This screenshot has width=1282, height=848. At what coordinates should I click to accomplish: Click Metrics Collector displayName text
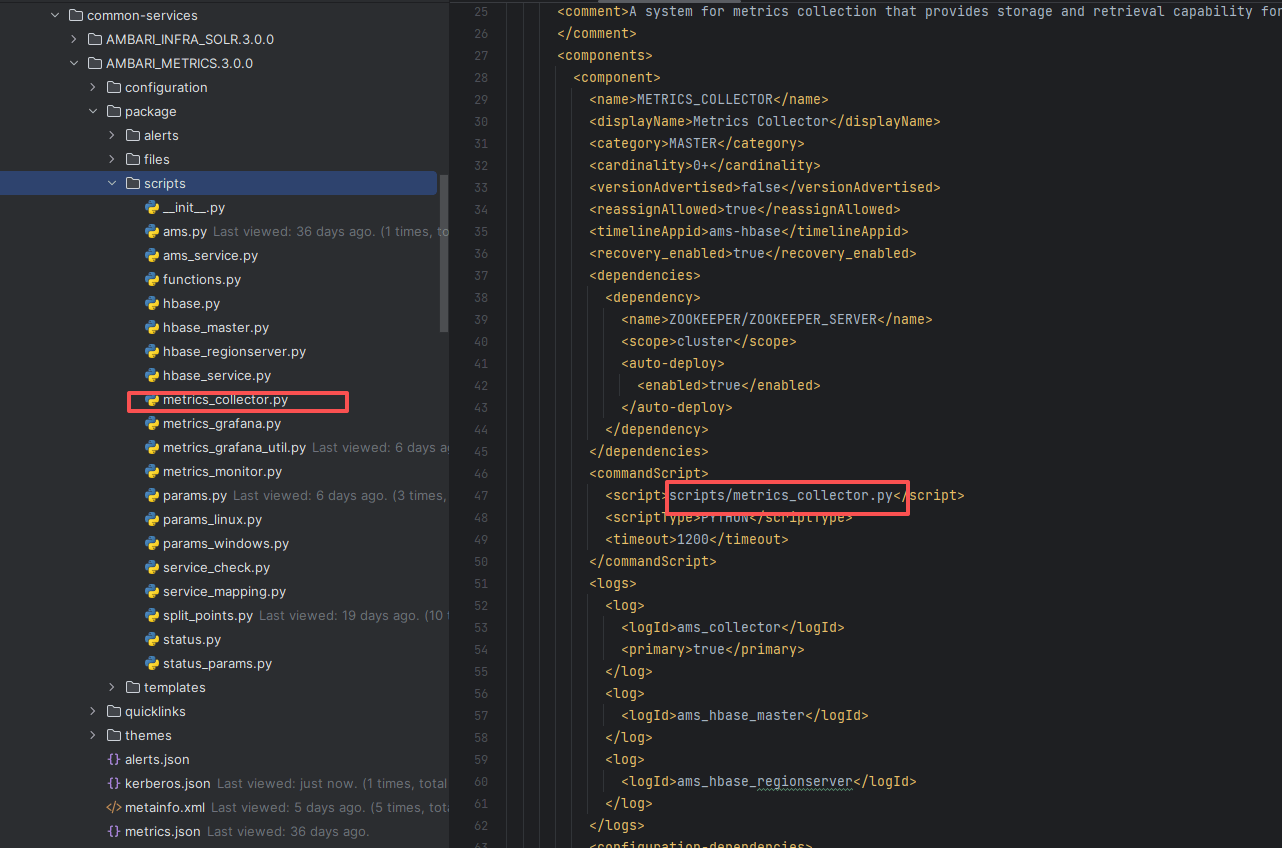(761, 122)
